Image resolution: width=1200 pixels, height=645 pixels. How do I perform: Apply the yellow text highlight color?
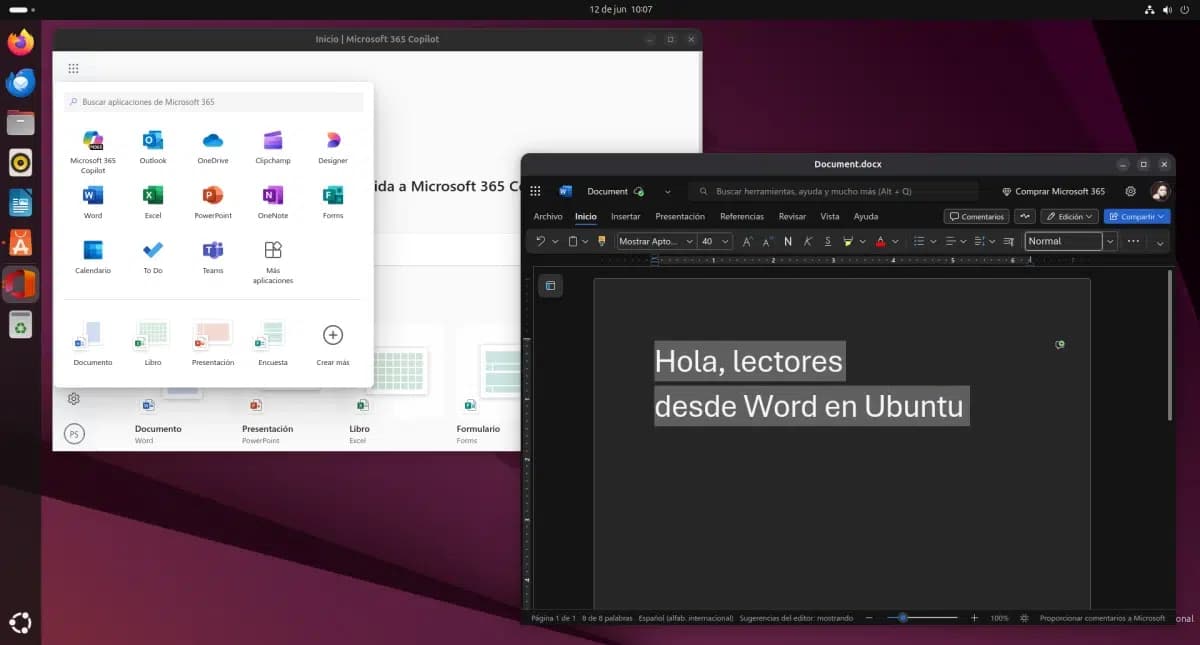[x=848, y=241]
